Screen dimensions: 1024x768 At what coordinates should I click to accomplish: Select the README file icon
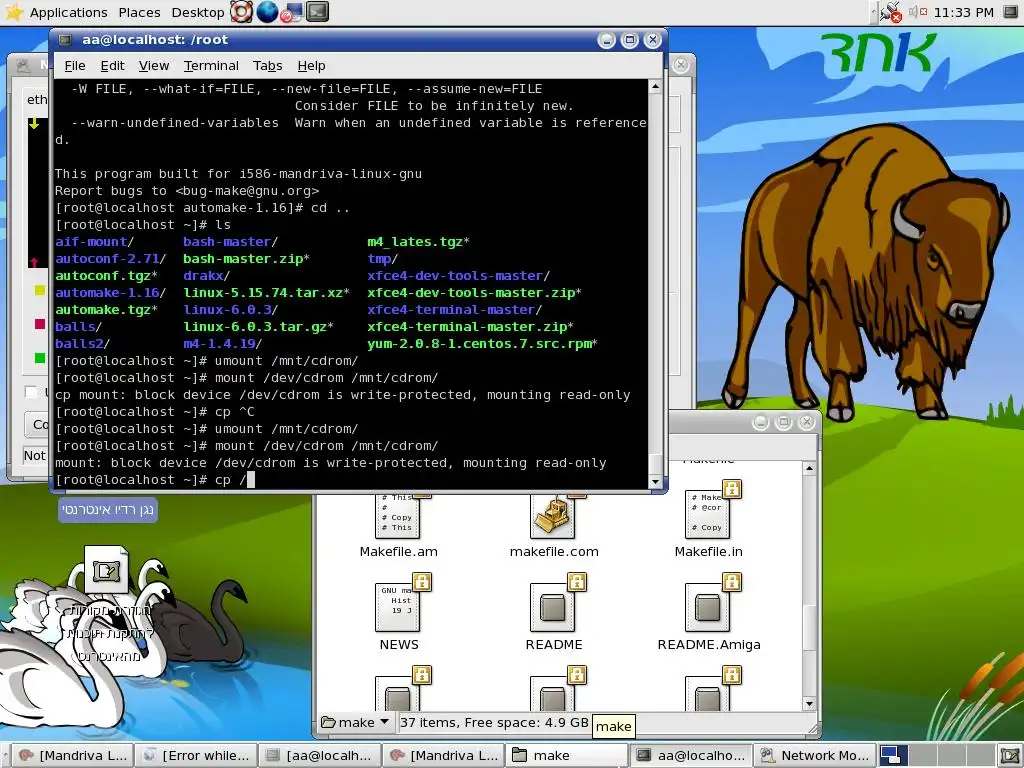553,607
